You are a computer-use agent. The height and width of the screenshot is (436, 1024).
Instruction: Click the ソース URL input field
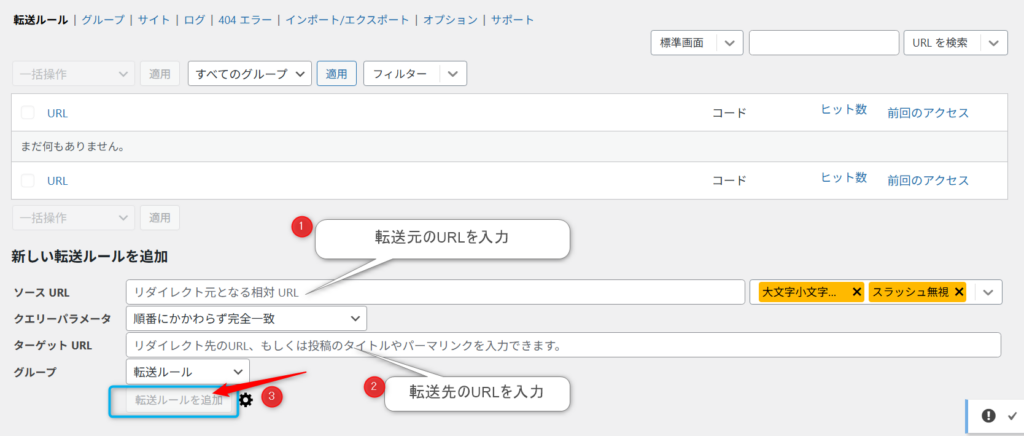435,292
